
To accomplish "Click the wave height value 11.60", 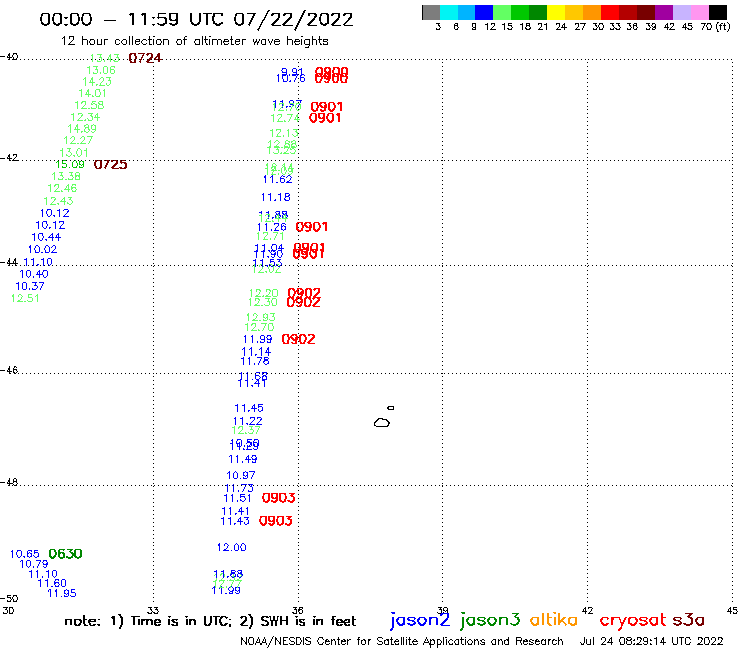I will (x=52, y=583).
